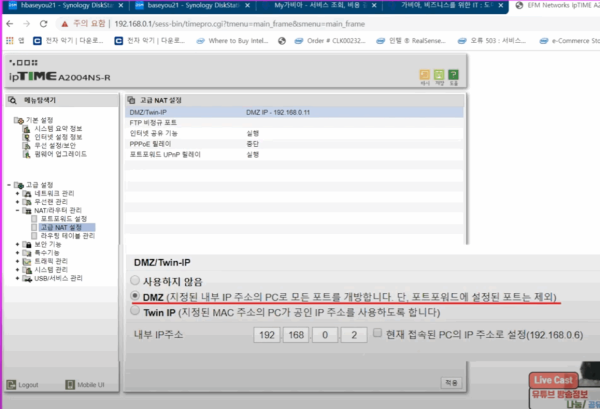Click the first IP octet field 192
This screenshot has width=600, height=409.
(x=267, y=335)
